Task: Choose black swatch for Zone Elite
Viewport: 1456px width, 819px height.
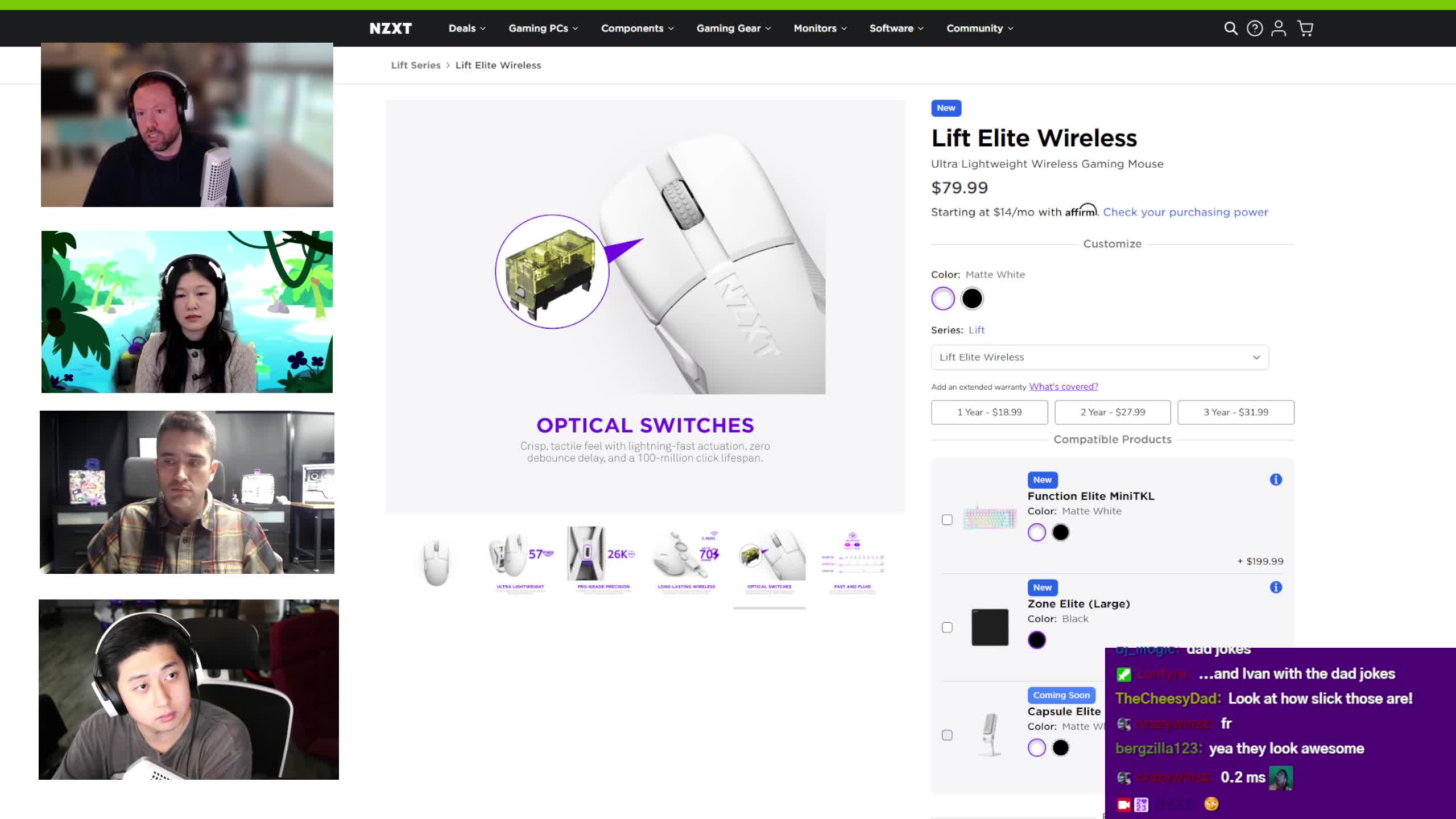Action: click(1036, 640)
